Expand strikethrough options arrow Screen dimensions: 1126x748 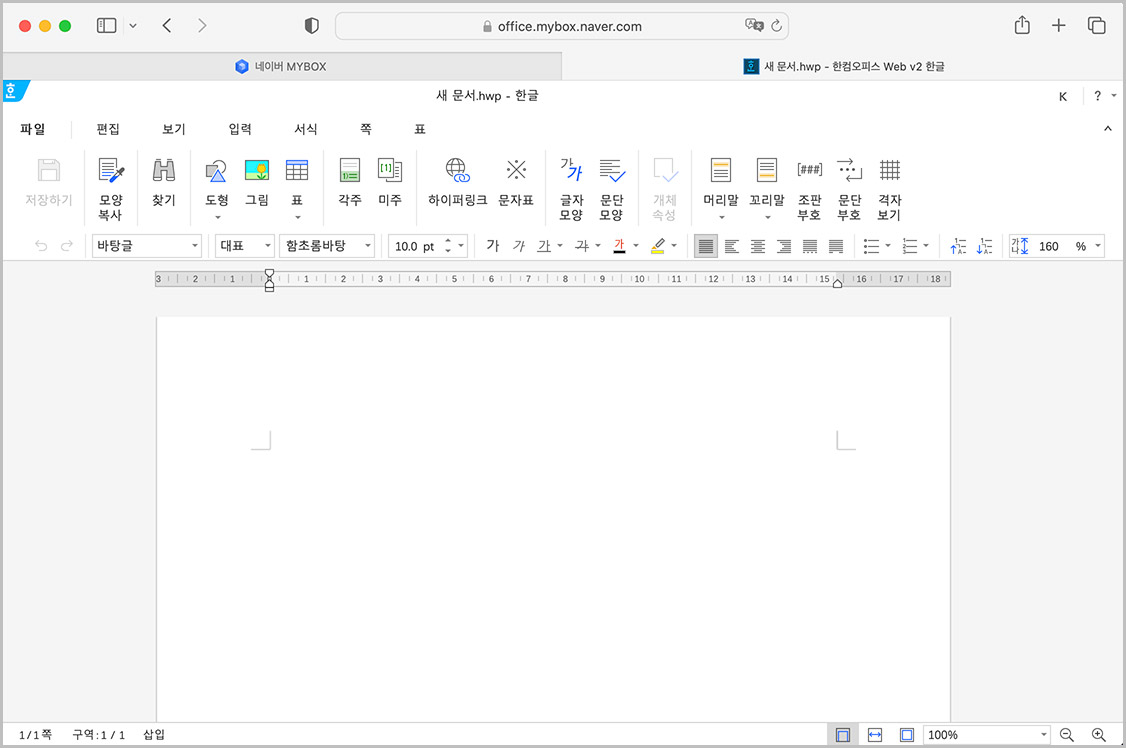click(x=597, y=246)
